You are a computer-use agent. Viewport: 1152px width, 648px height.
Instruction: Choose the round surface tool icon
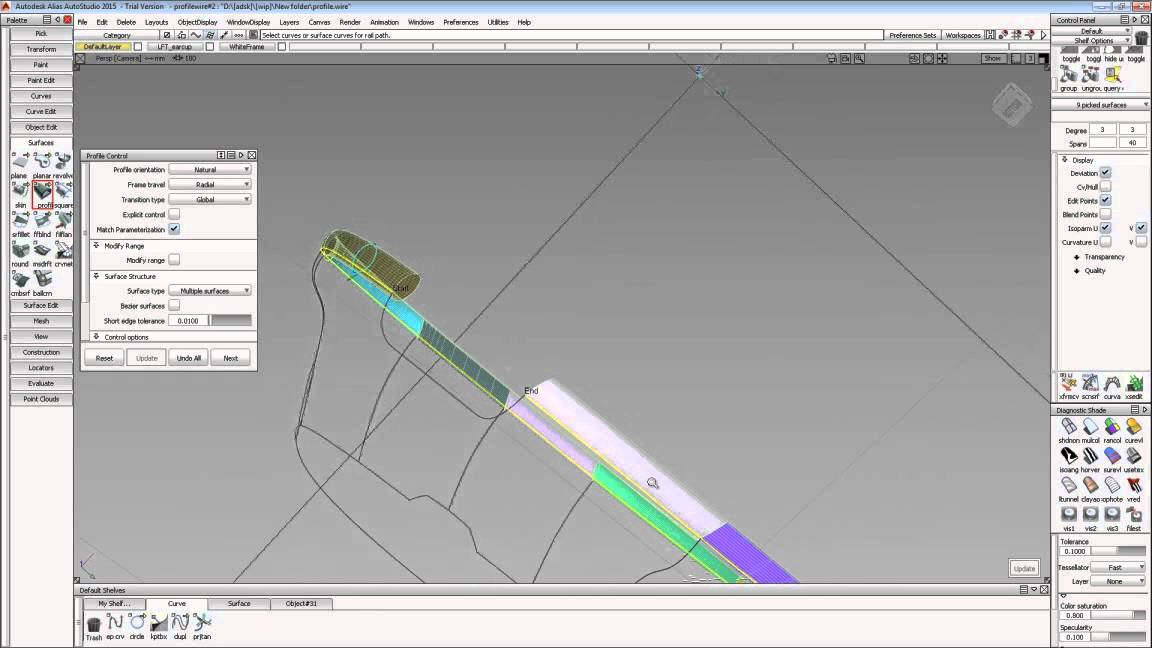21,251
